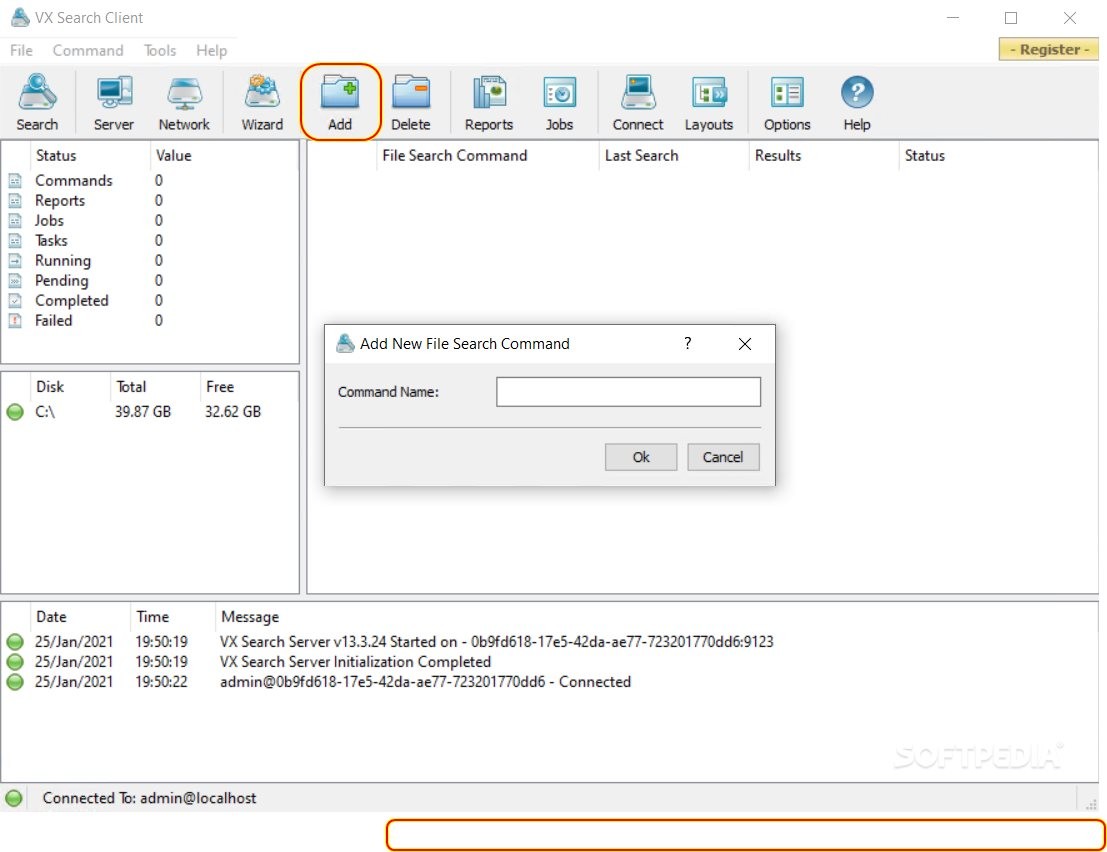1107x852 pixels.
Task: Click the Delete command icon
Action: pos(411,102)
